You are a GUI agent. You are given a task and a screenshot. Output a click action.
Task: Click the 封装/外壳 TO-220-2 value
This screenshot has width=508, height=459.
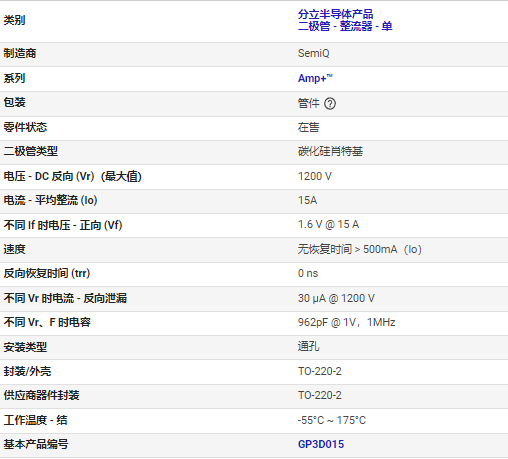(x=320, y=371)
